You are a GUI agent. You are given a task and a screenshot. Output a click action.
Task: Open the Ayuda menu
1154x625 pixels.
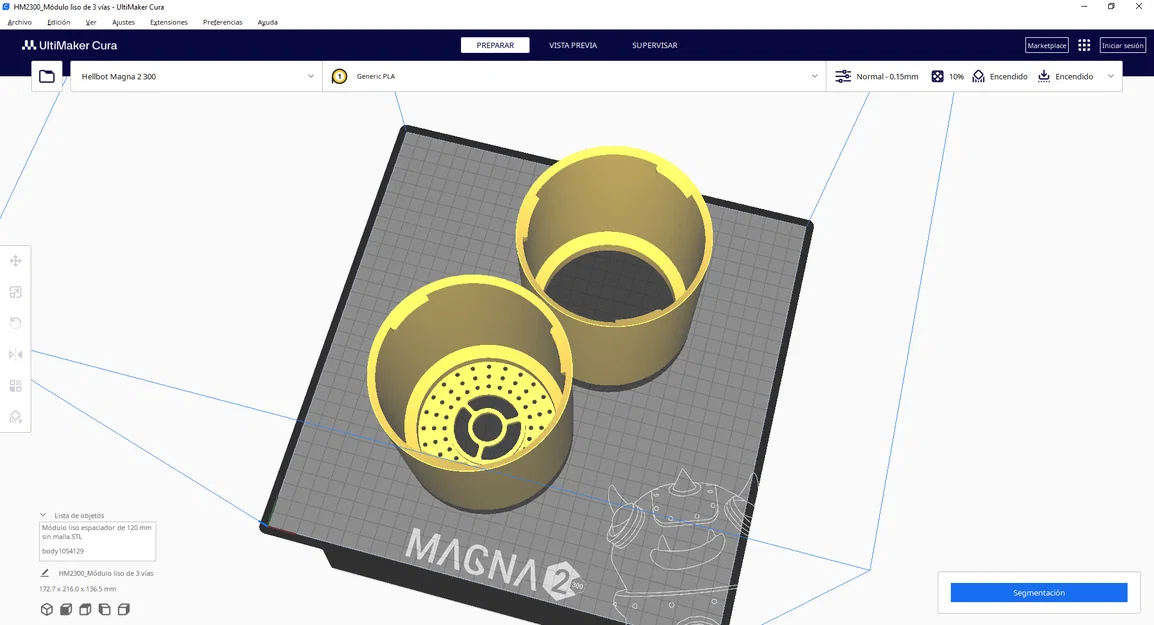[268, 22]
